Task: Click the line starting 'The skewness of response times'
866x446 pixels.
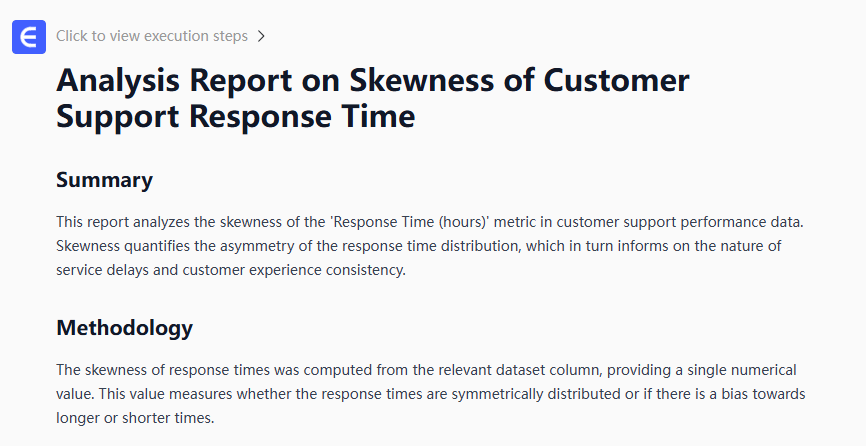Action: coord(426,370)
